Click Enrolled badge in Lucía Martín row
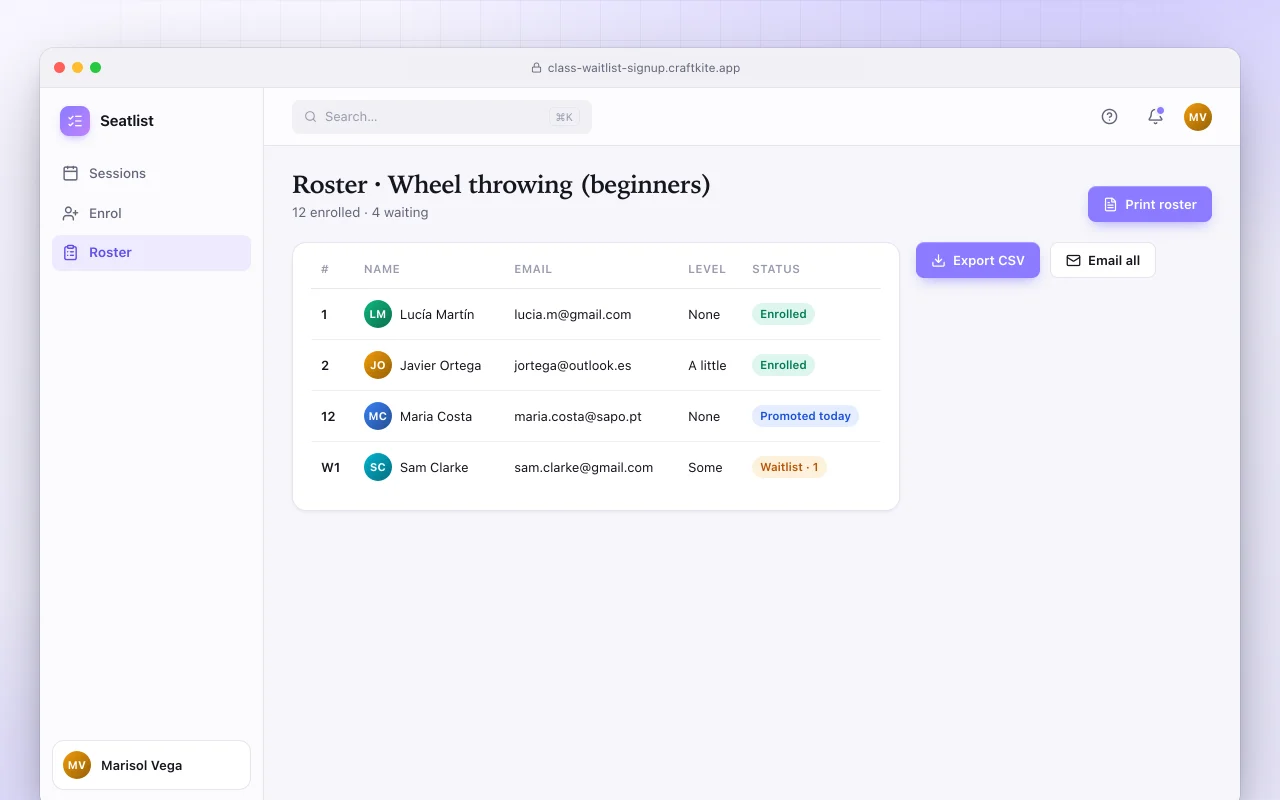The height and width of the screenshot is (800, 1280). [x=783, y=314]
